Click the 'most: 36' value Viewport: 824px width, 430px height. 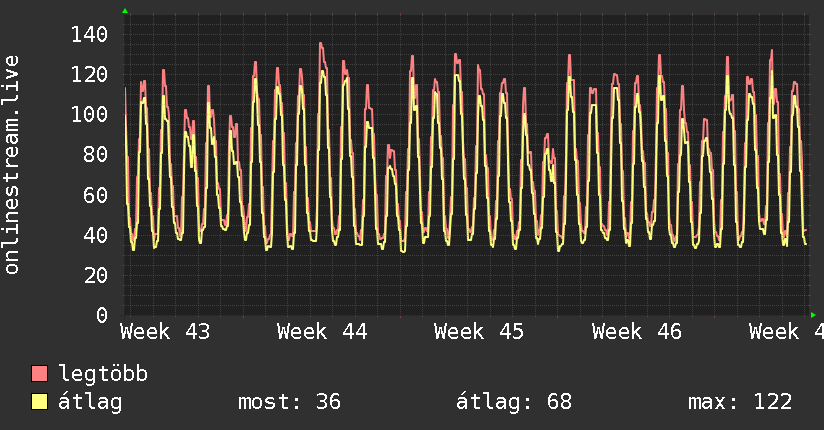[x=290, y=402]
